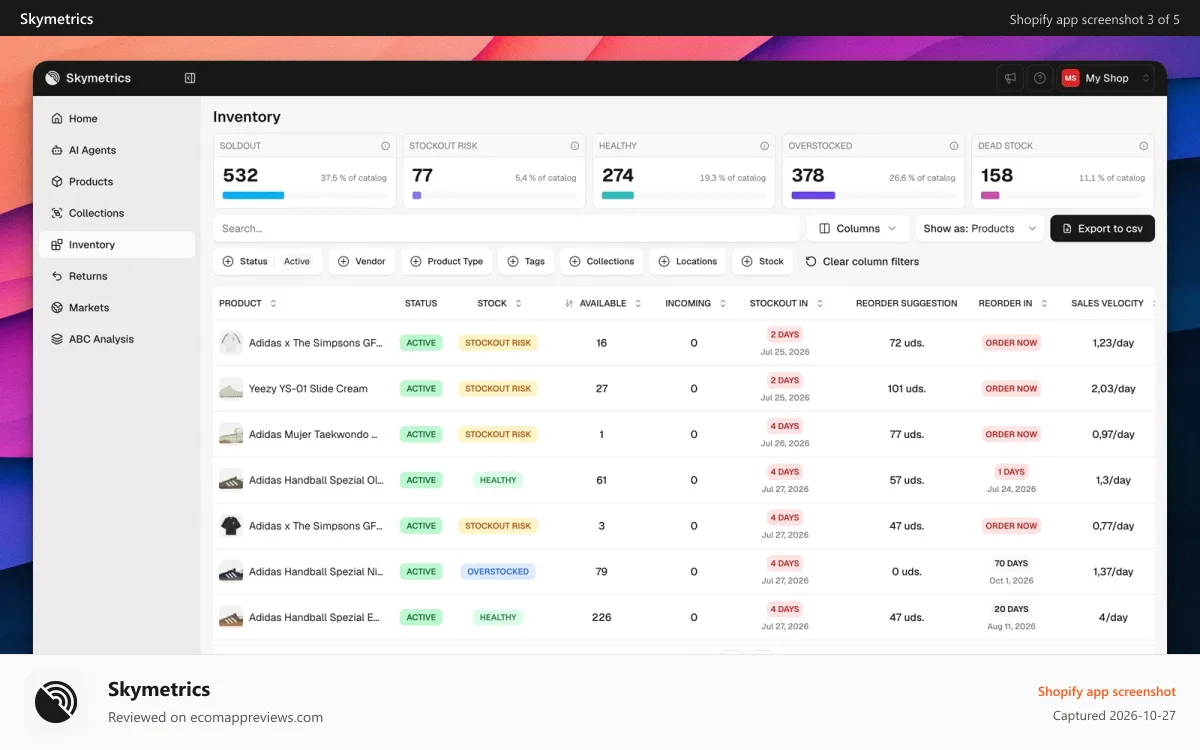Open AI Agents in the sidebar
The image size is (1200, 750).
pyautogui.click(x=117, y=150)
